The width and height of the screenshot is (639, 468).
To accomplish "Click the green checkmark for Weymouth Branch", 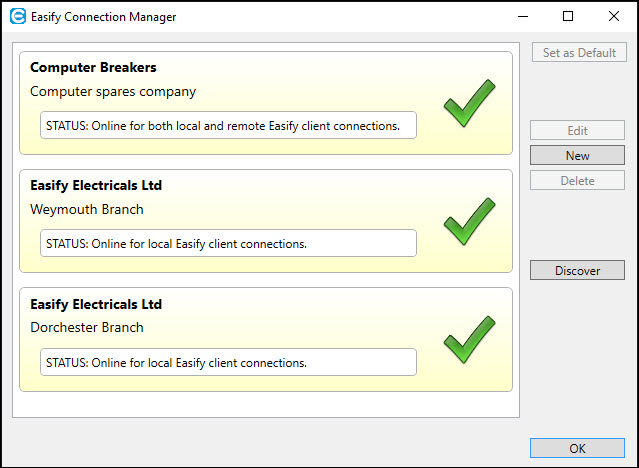I will [469, 221].
